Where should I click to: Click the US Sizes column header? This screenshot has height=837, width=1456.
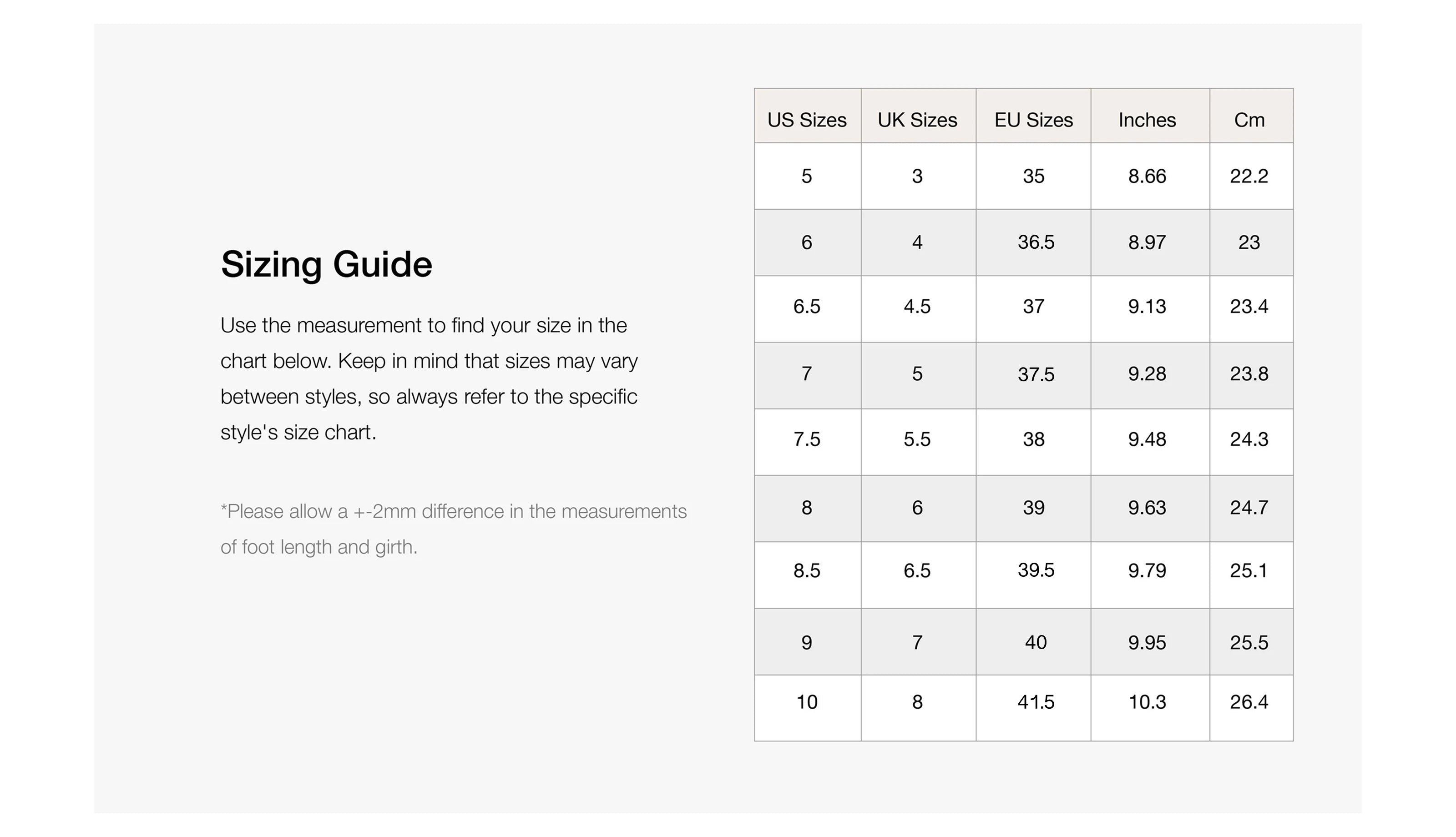pyautogui.click(x=806, y=120)
